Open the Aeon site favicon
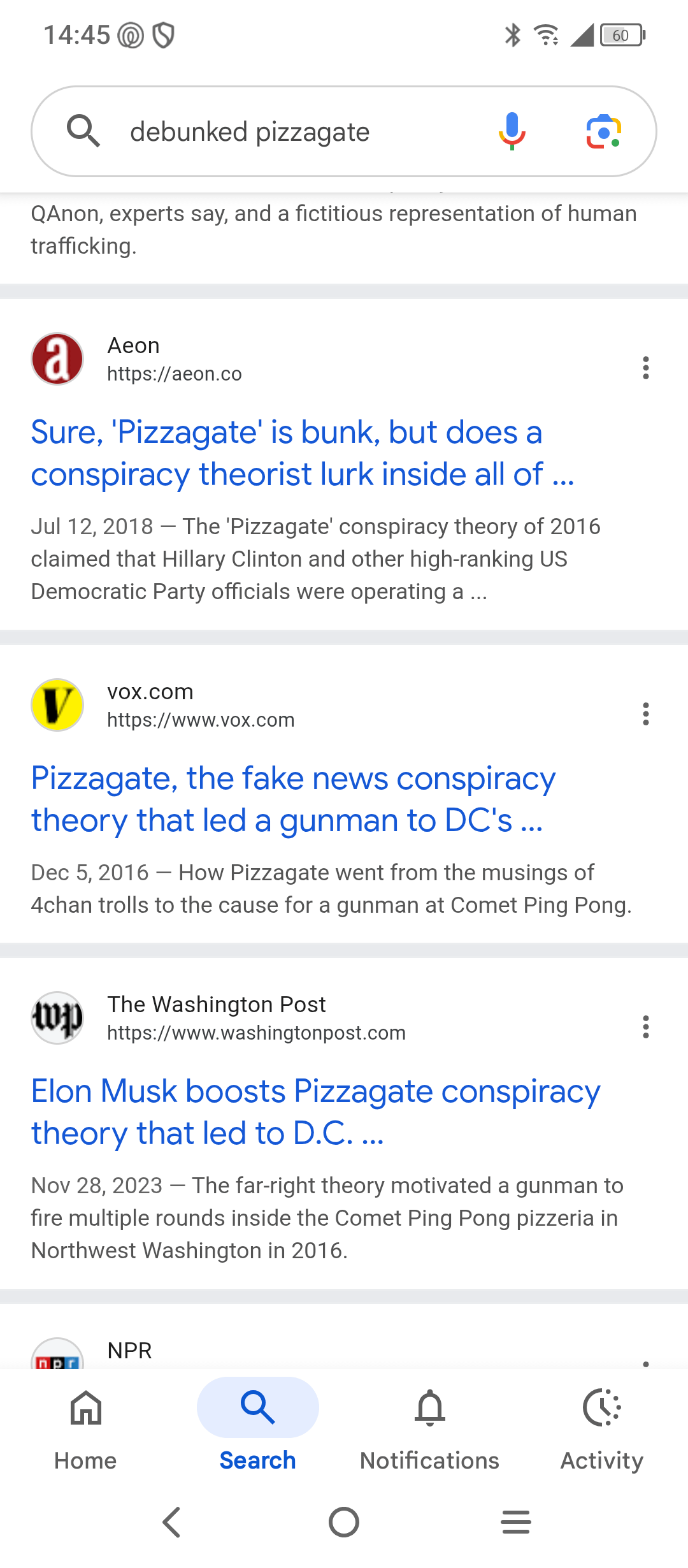 point(57,359)
